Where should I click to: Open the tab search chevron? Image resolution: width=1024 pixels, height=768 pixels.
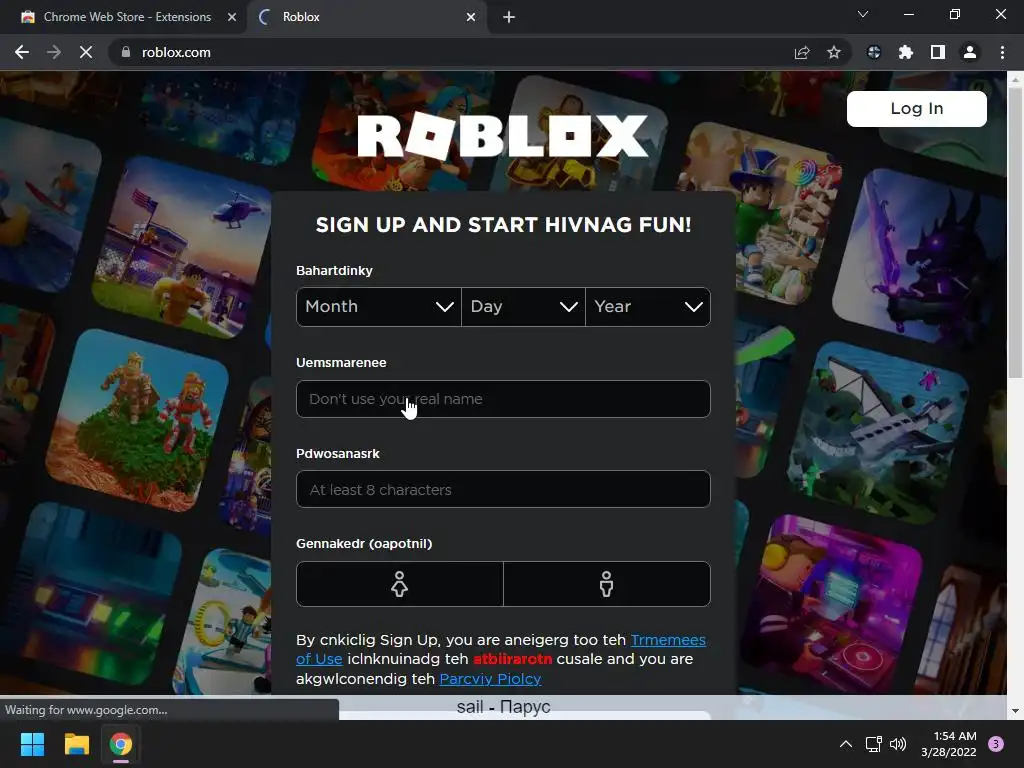click(x=863, y=14)
